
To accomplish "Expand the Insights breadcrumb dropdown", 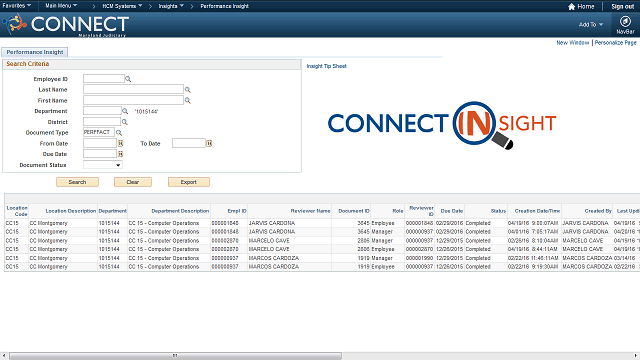I will coord(171,6).
